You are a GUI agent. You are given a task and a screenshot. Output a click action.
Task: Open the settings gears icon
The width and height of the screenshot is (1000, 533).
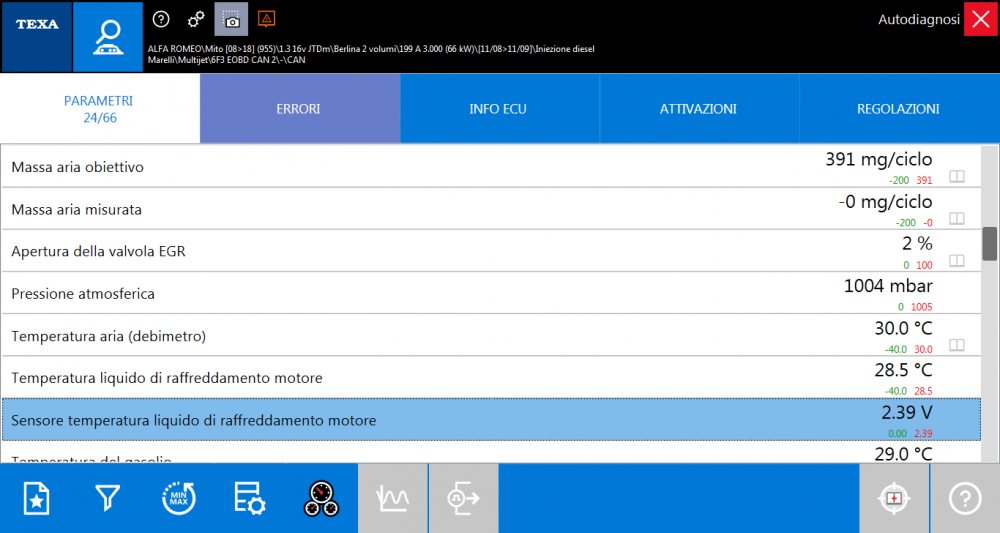(x=196, y=19)
